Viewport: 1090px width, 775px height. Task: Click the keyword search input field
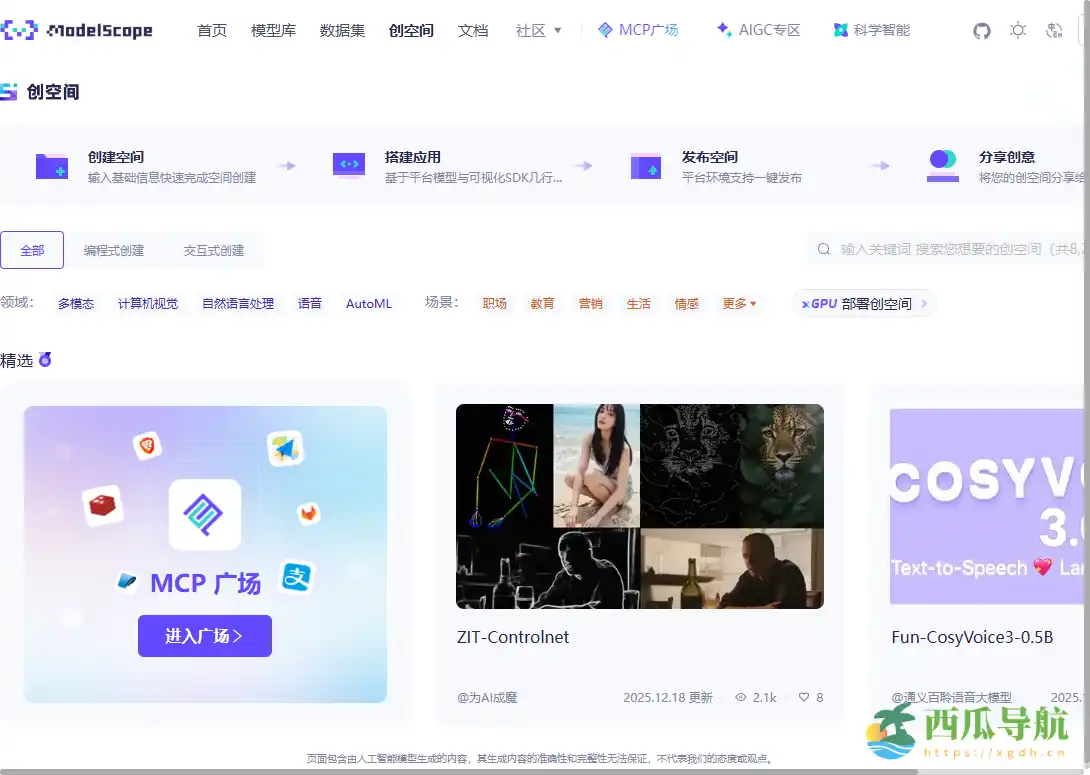[950, 249]
